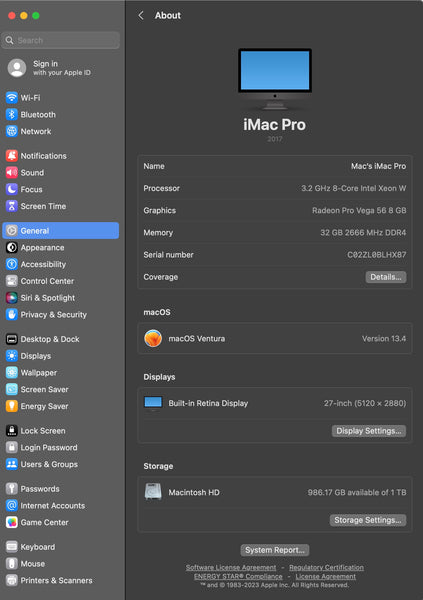Screen dimensions: 423x600
Task: Open the Regulatory Certification link
Action: pyautogui.click(x=327, y=567)
